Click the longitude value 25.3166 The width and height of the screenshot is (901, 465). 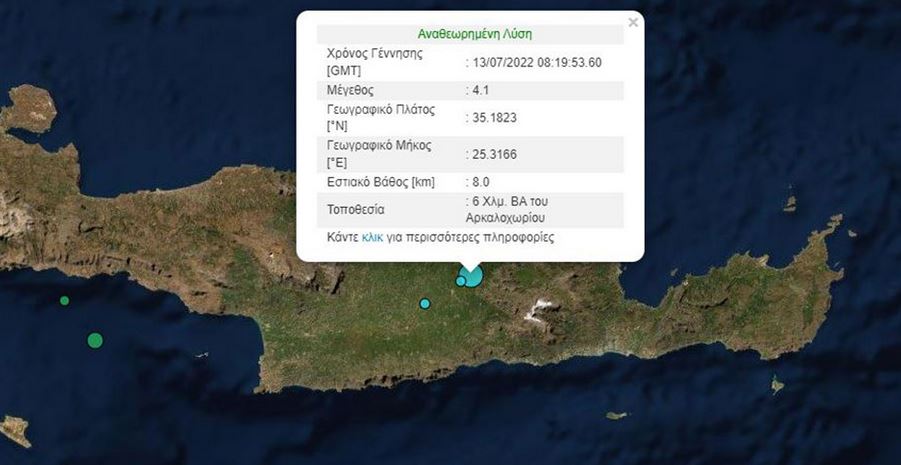(x=494, y=155)
